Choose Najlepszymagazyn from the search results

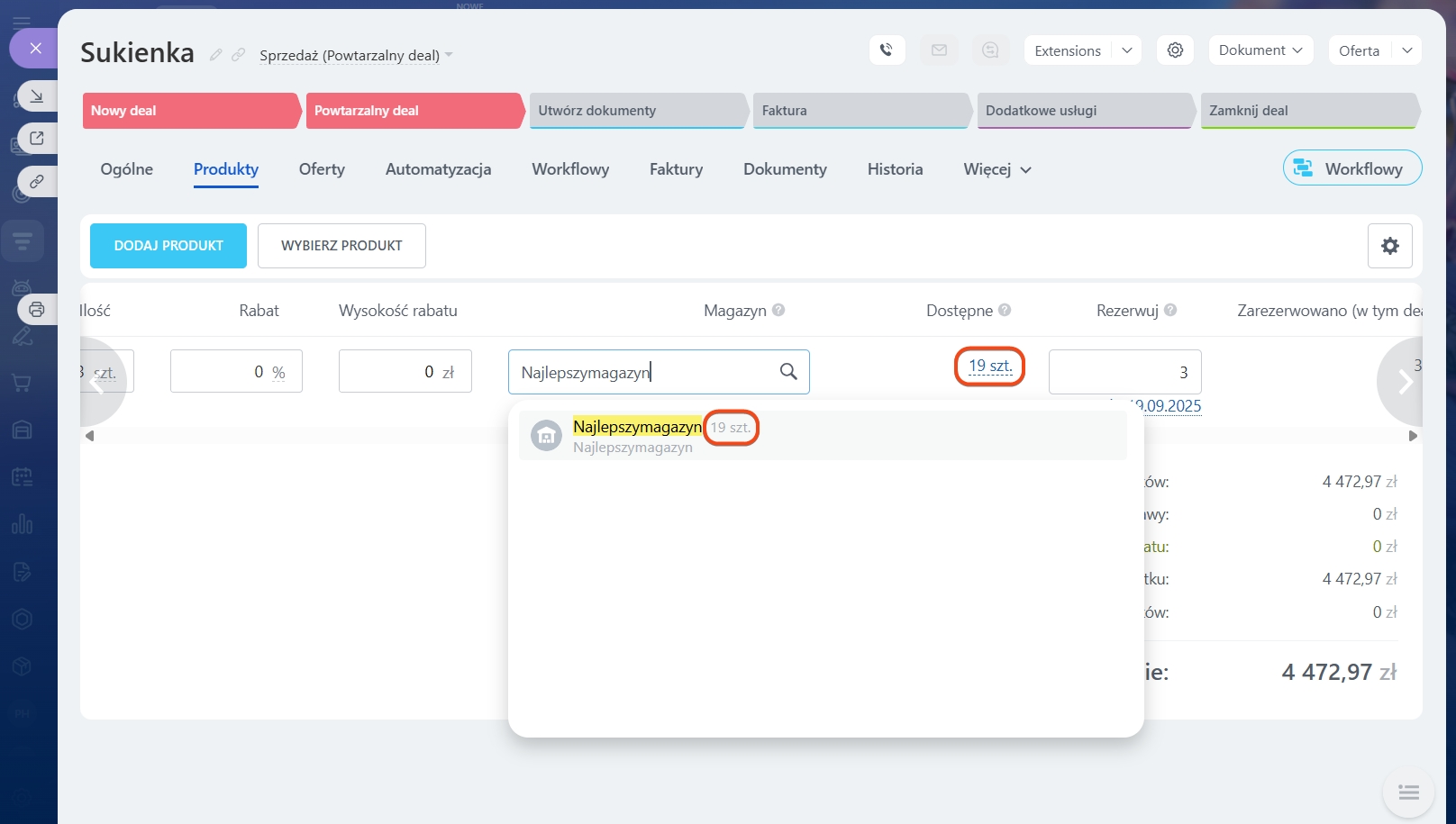coord(637,435)
